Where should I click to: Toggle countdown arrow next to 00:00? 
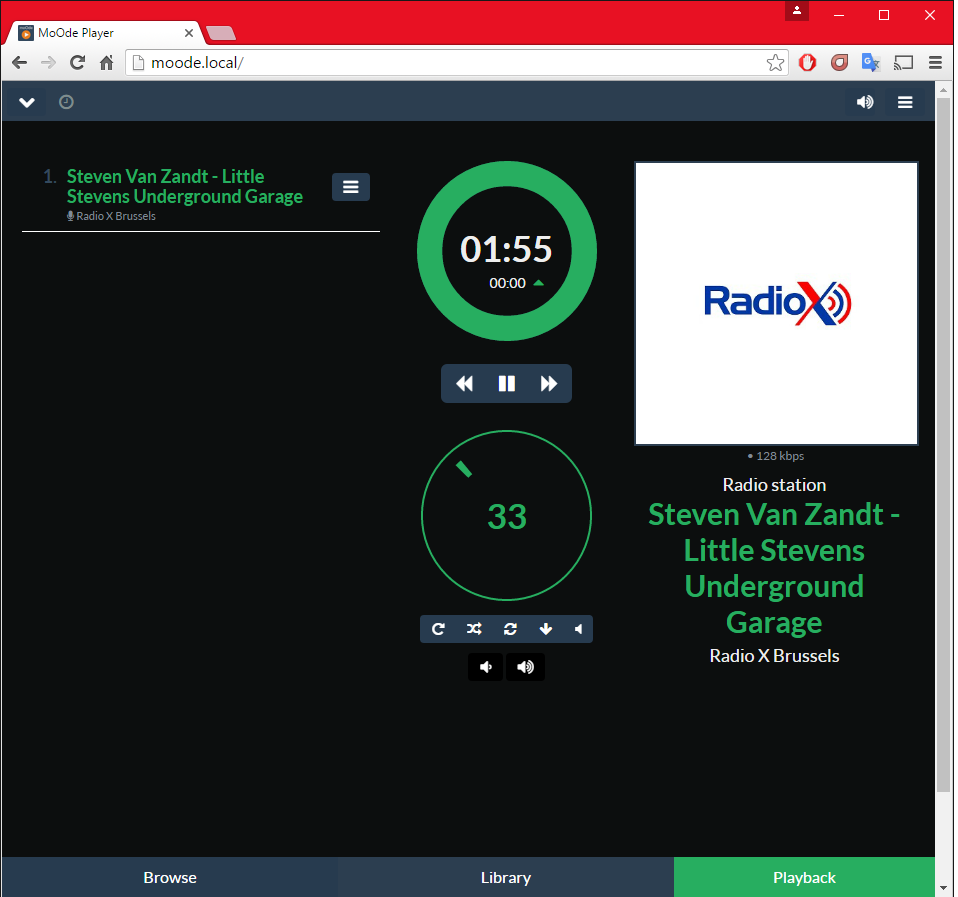[538, 283]
